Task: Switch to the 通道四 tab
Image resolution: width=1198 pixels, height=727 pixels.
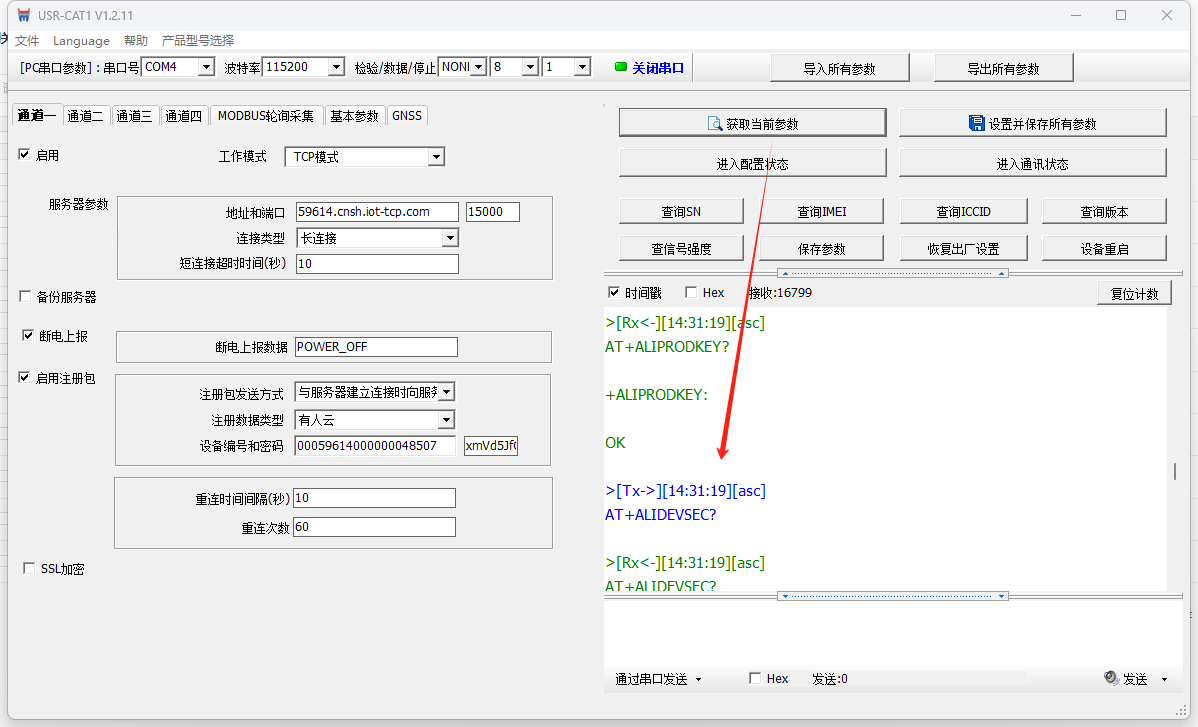Action: [184, 116]
